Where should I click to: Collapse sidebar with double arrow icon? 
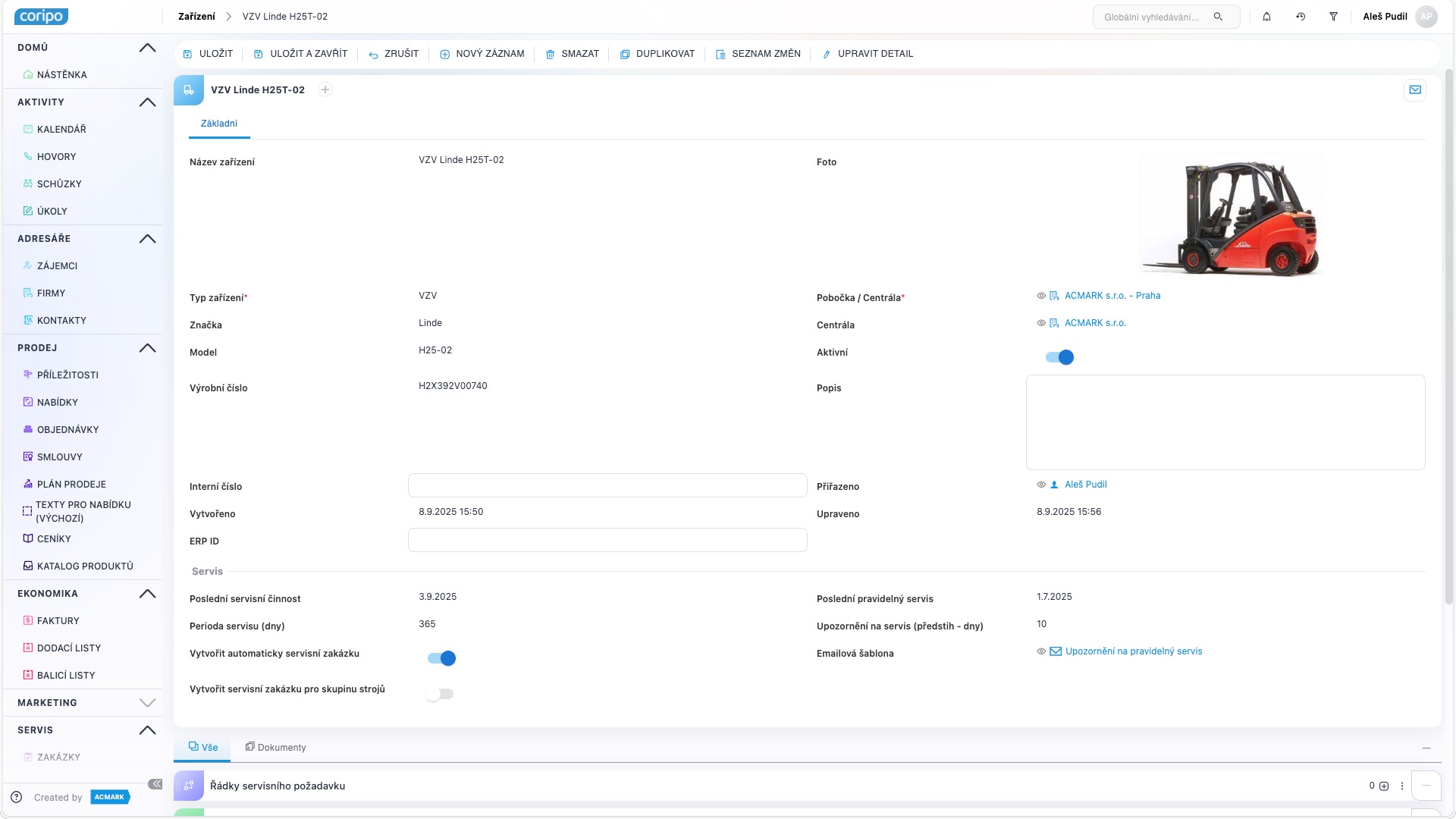click(x=155, y=784)
